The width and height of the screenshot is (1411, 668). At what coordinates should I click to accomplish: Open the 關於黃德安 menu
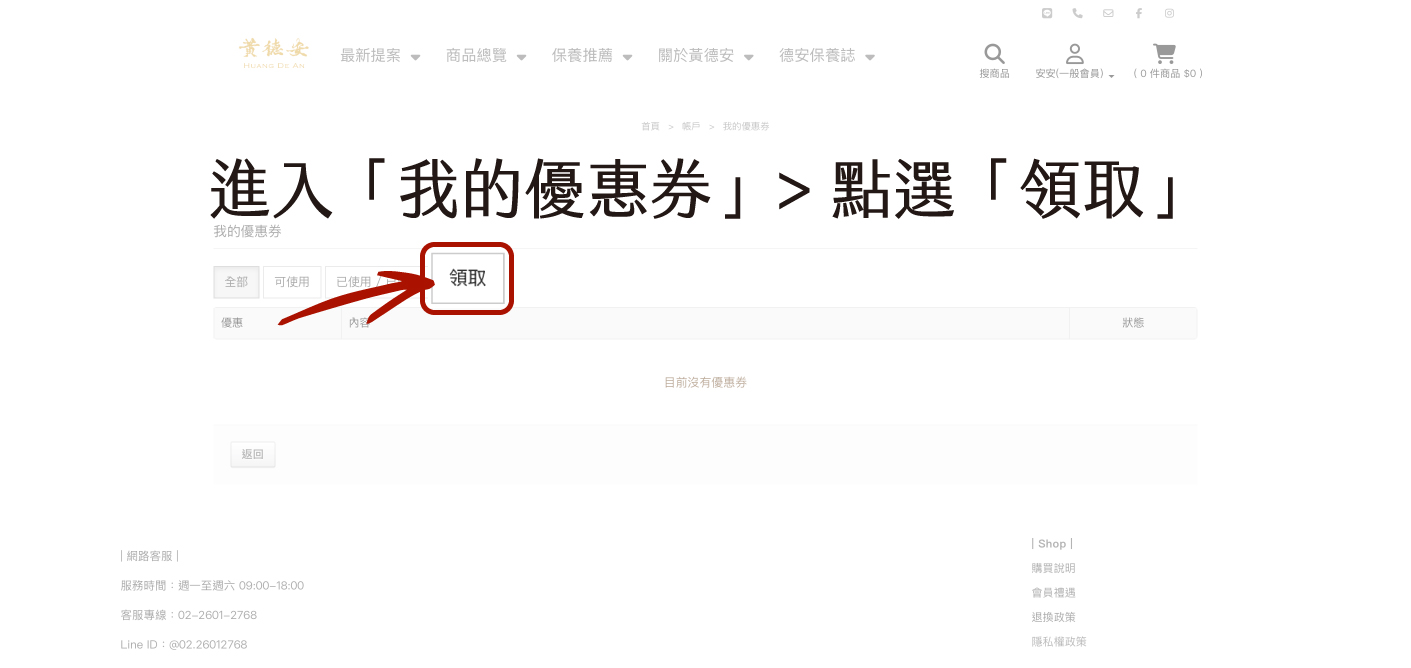706,56
